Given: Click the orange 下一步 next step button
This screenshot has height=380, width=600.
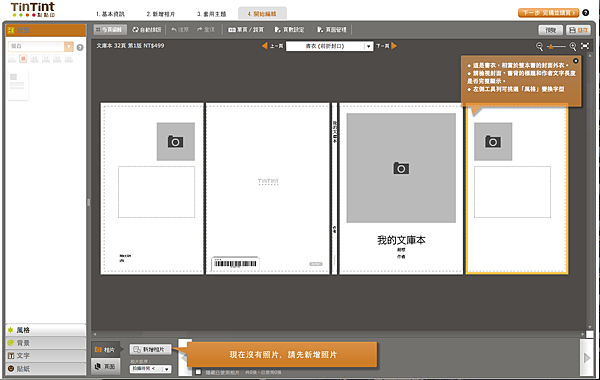Looking at the screenshot, I should coord(548,13).
